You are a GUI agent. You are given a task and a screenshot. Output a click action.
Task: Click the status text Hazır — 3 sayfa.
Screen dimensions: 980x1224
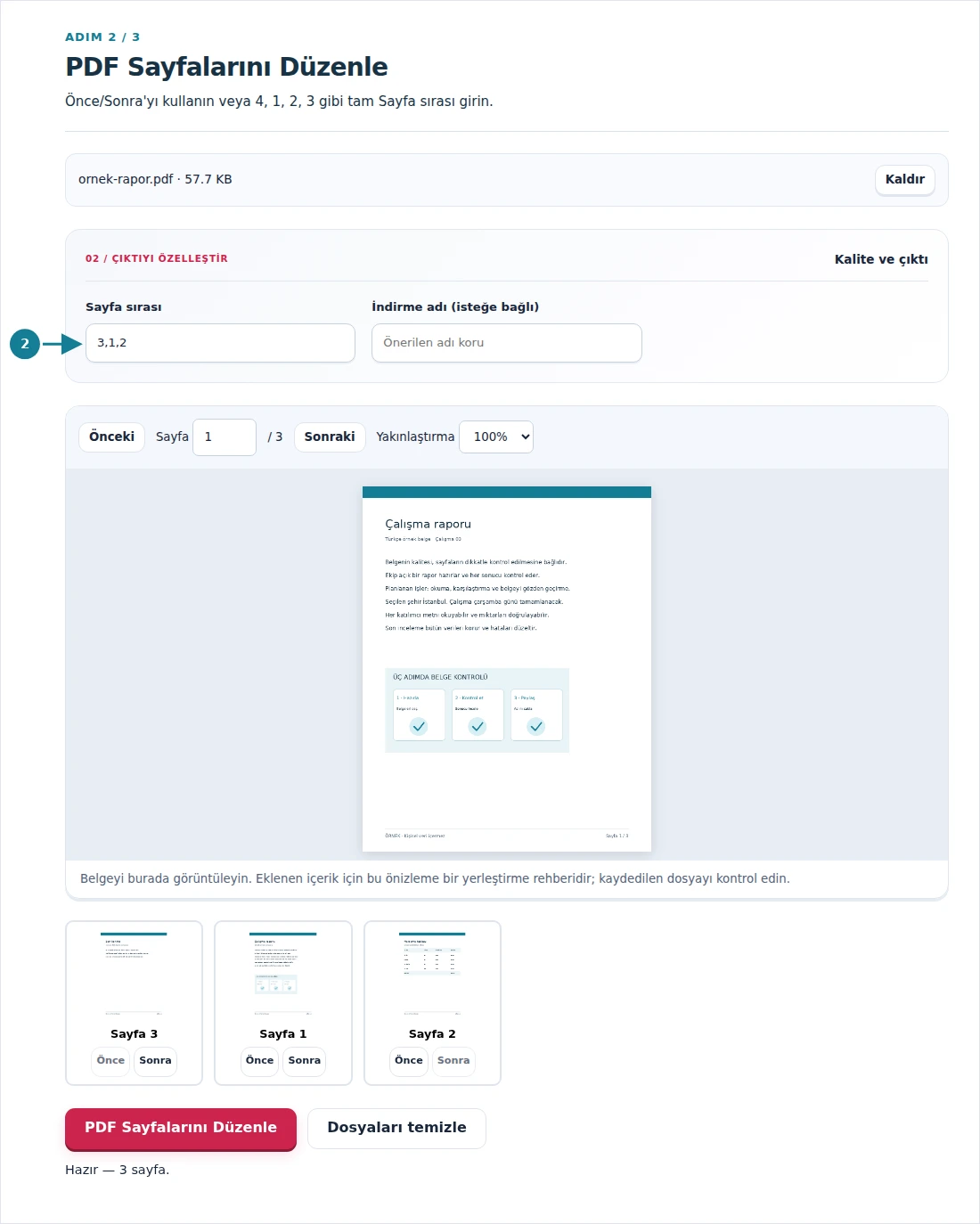point(117,1170)
